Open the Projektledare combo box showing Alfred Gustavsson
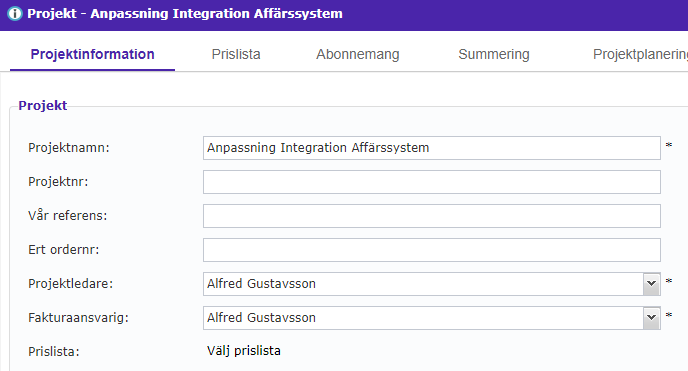Viewport: 688px width, 371px height. tap(432, 284)
